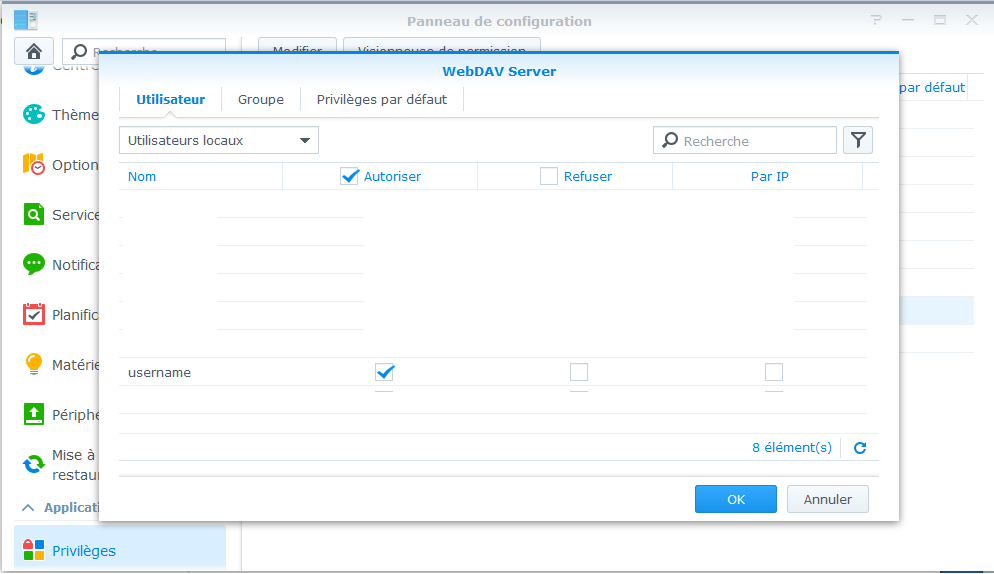Open the Mise à jour restore icon
Viewport: 994px width, 574px height.
click(34, 464)
